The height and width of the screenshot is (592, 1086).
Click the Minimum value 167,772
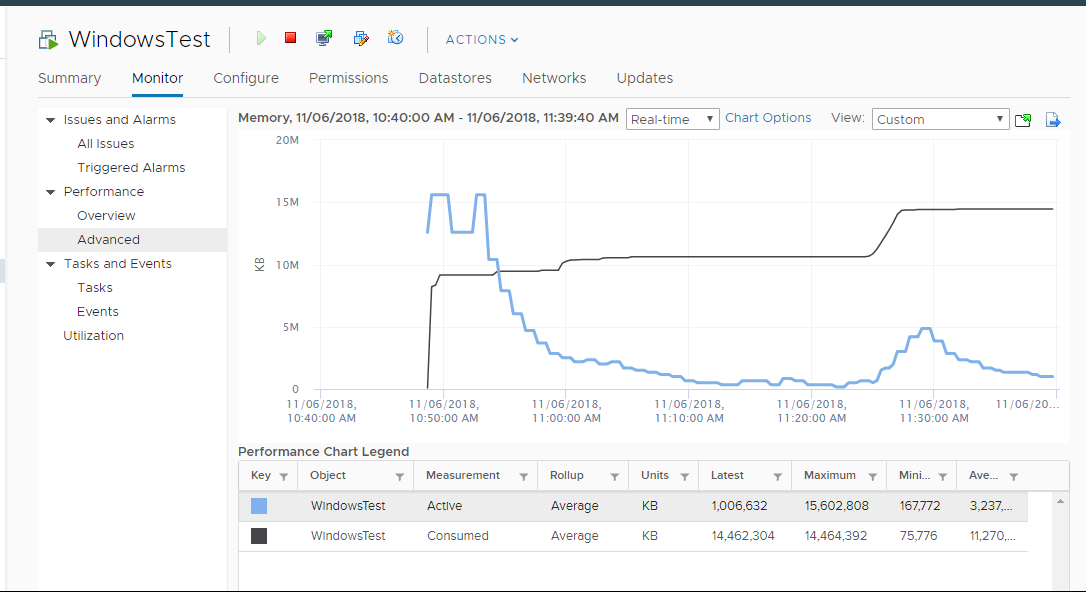pyautogui.click(x=920, y=506)
